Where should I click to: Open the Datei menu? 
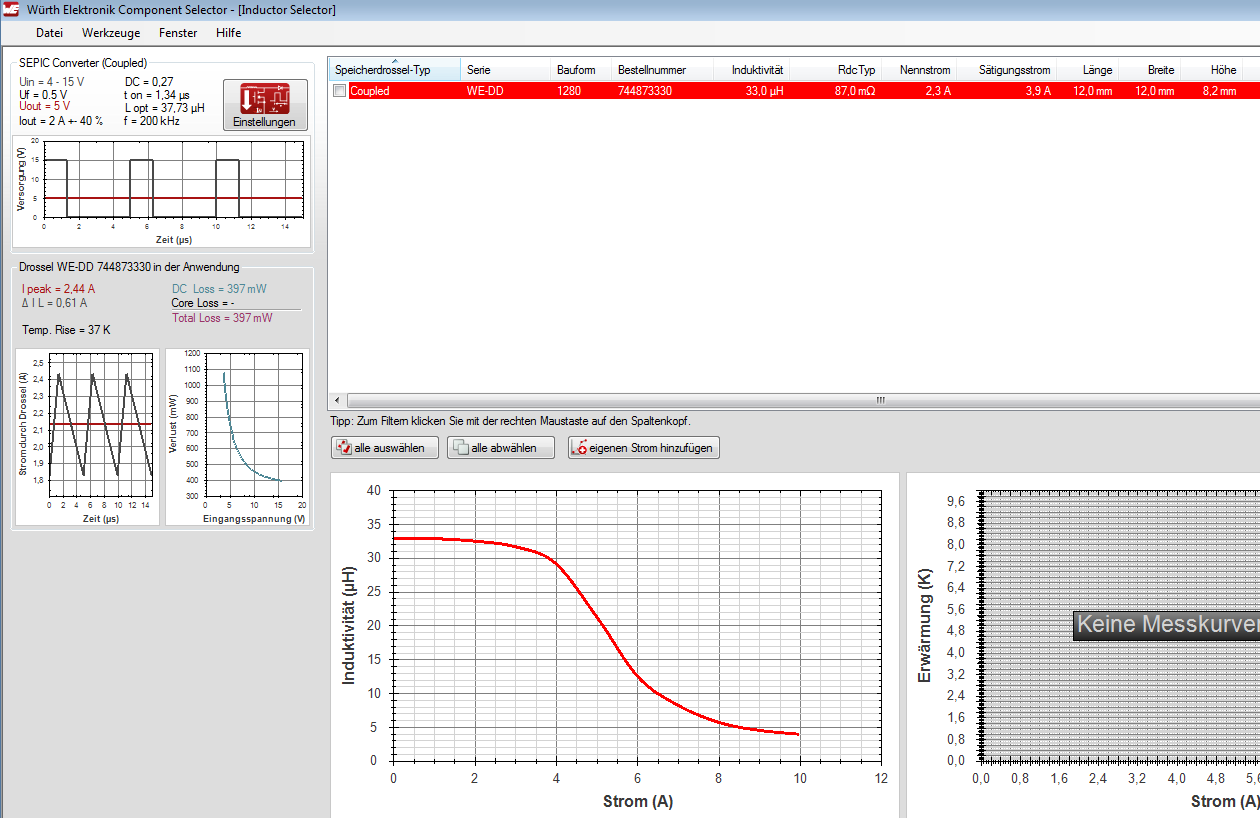coord(49,33)
